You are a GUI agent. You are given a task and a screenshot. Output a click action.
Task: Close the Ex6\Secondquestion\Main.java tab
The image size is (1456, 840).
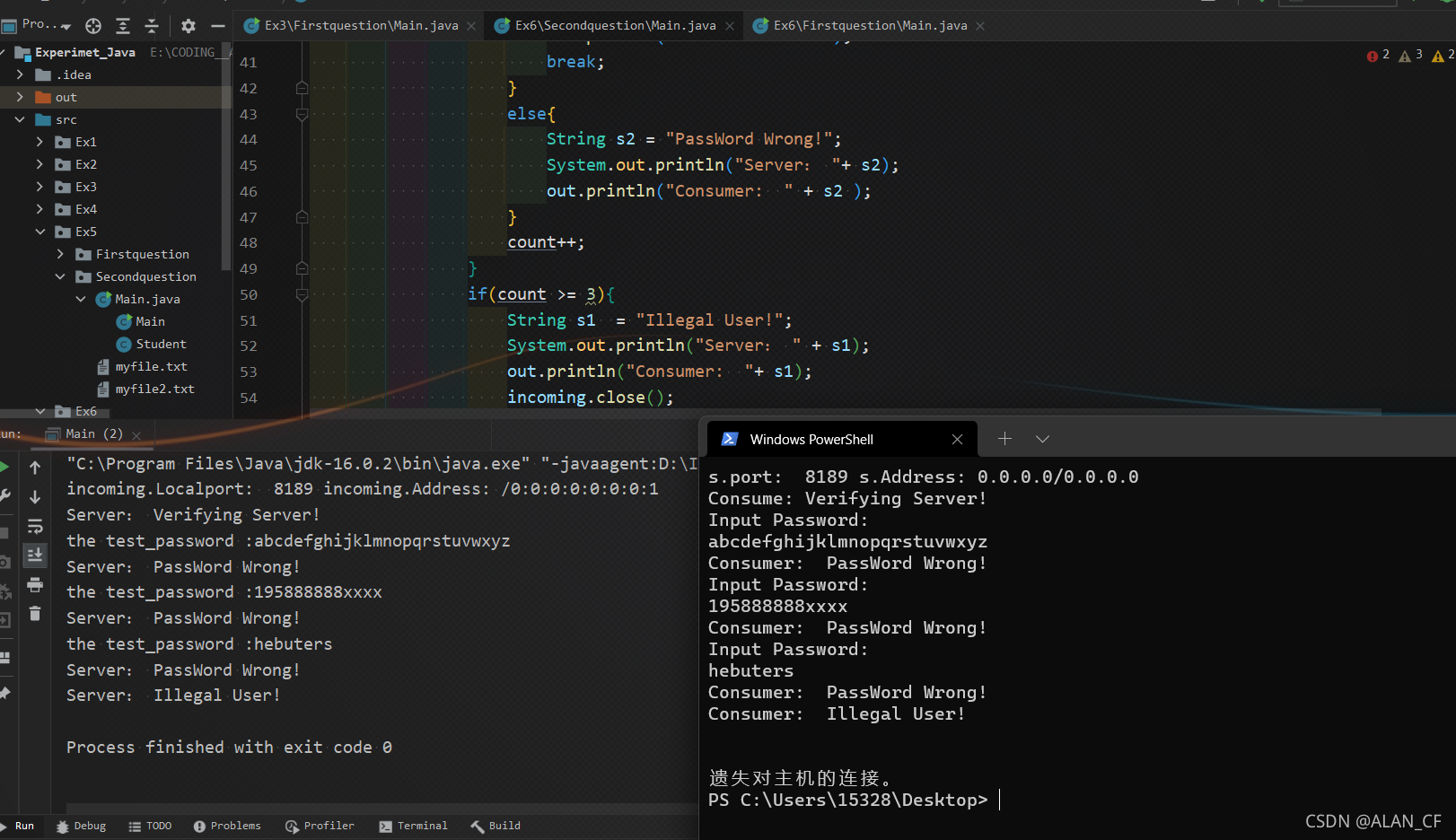point(730,26)
